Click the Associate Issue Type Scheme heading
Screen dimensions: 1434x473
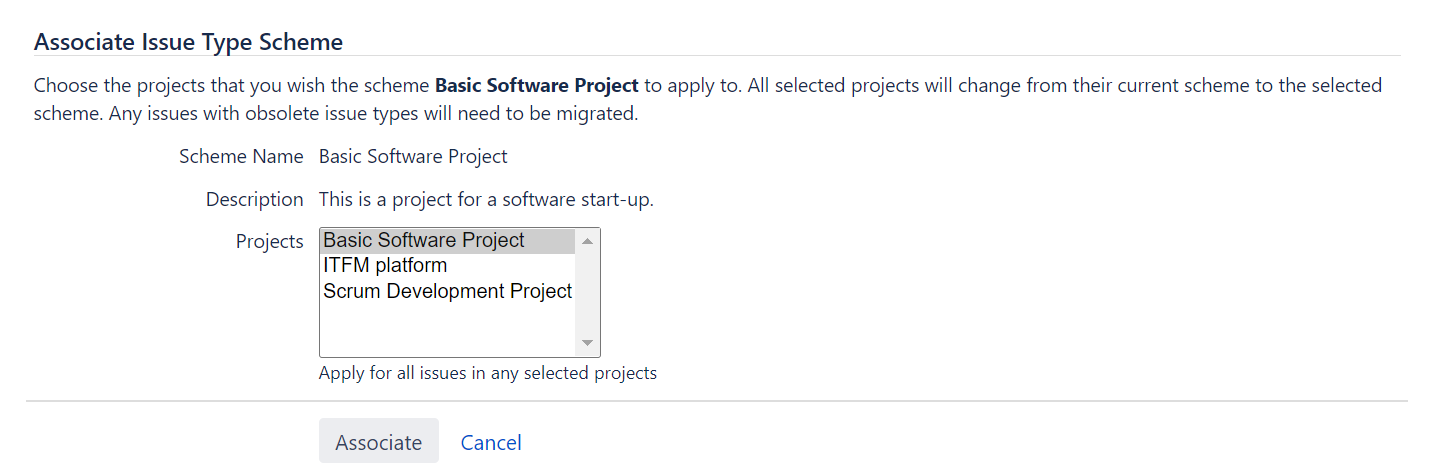189,42
